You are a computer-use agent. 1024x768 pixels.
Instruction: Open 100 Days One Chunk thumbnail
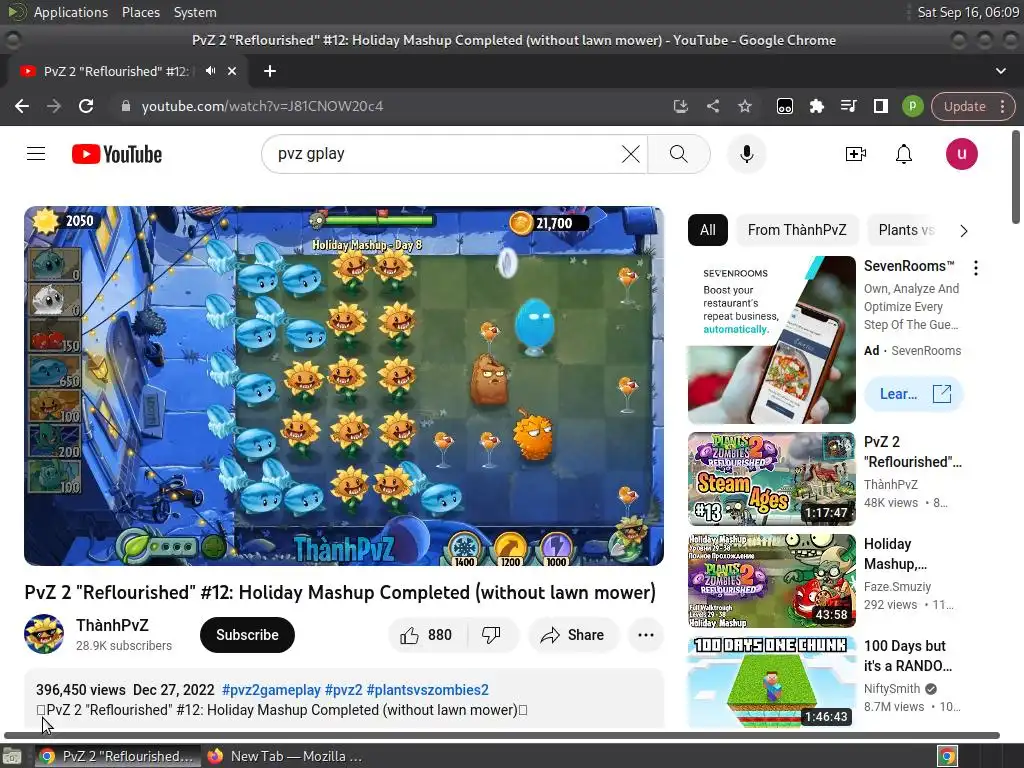pos(771,682)
